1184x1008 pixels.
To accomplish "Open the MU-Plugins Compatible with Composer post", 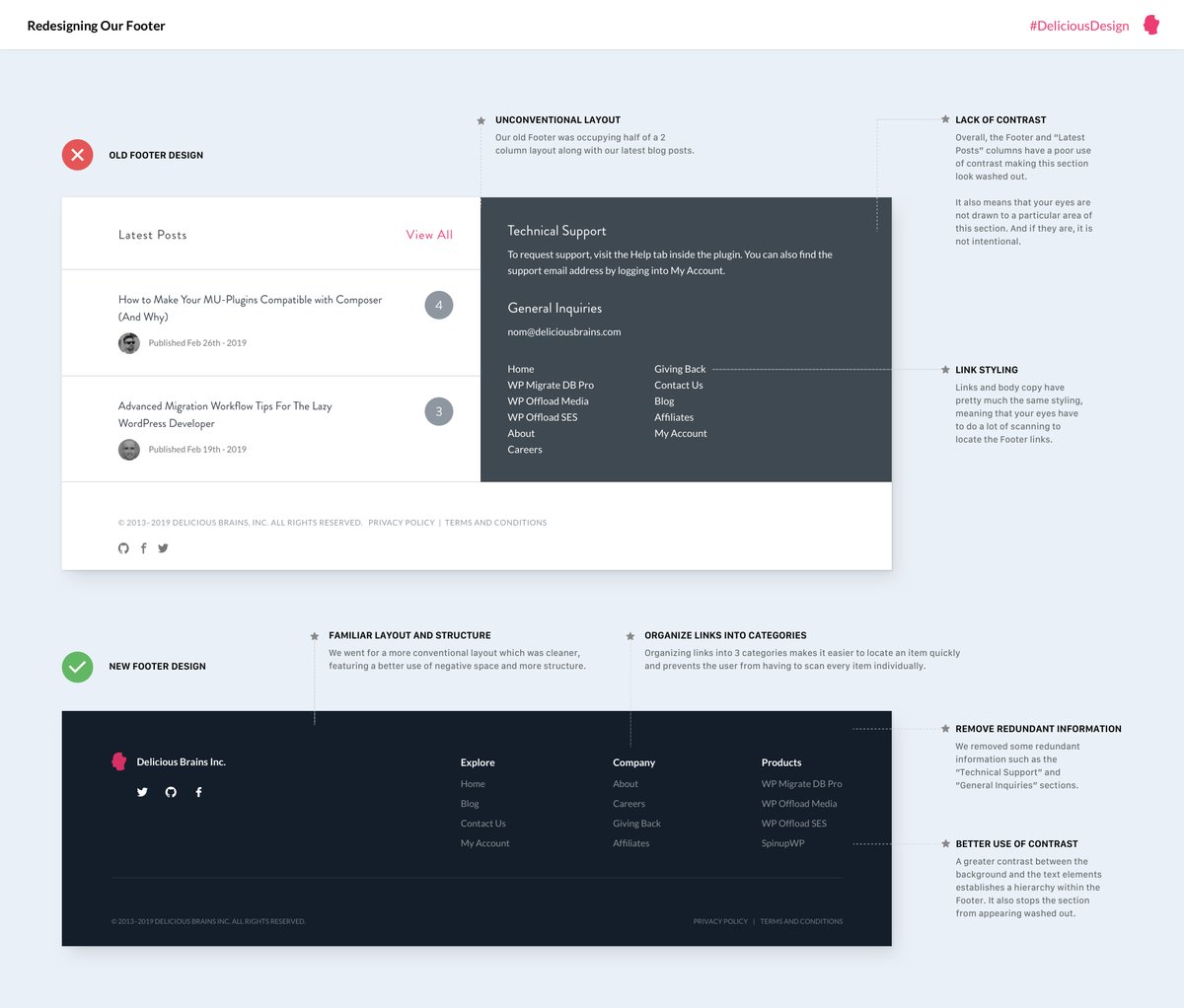I will click(x=250, y=308).
